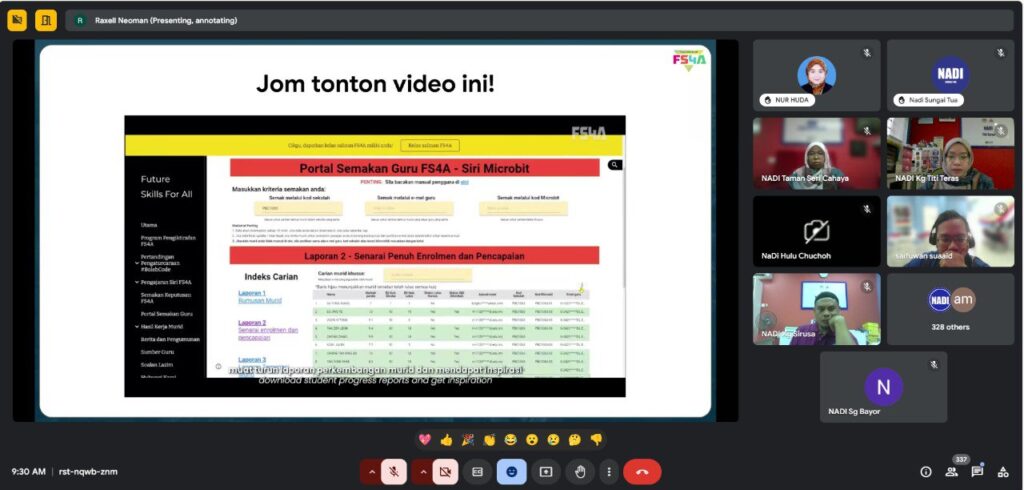
Task: Toggle closed captions
Action: [x=478, y=471]
